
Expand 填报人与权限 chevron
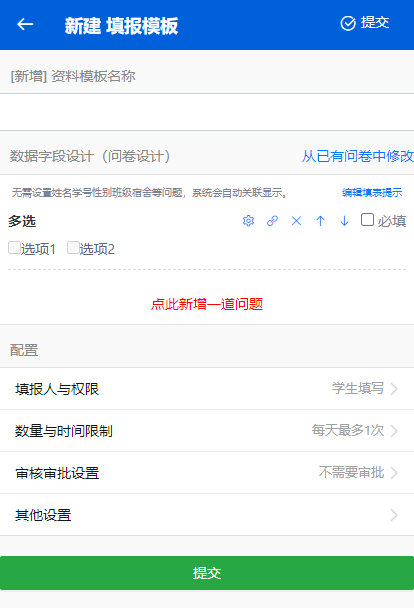point(394,389)
